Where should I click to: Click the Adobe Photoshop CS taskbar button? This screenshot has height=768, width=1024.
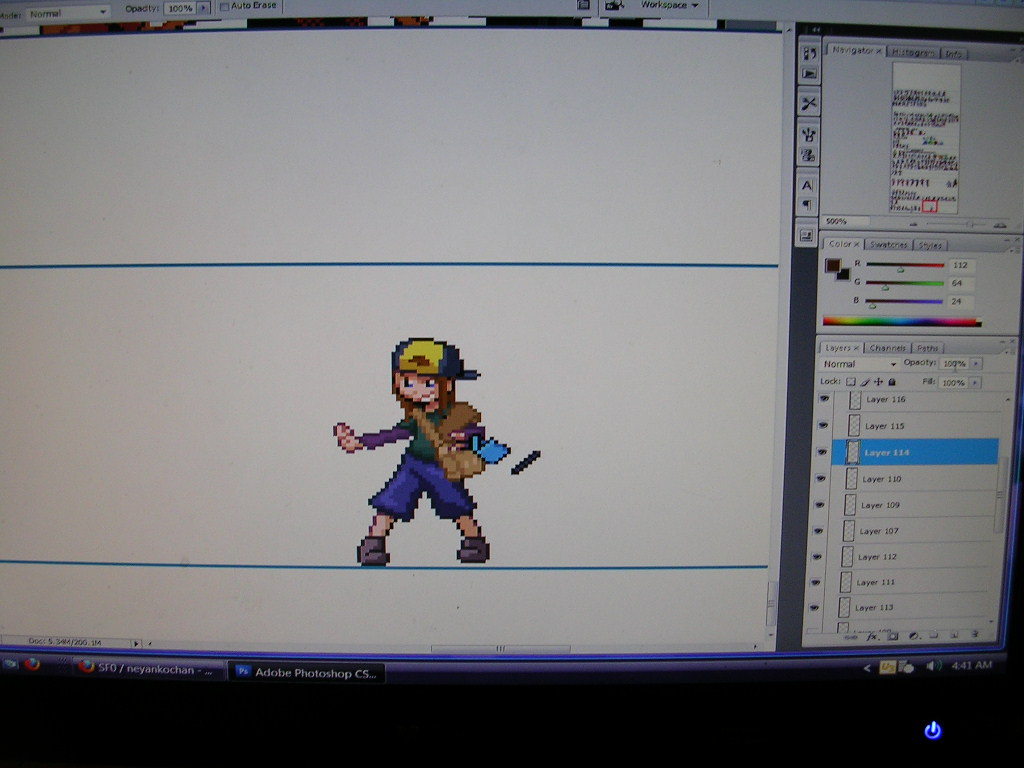(x=307, y=672)
